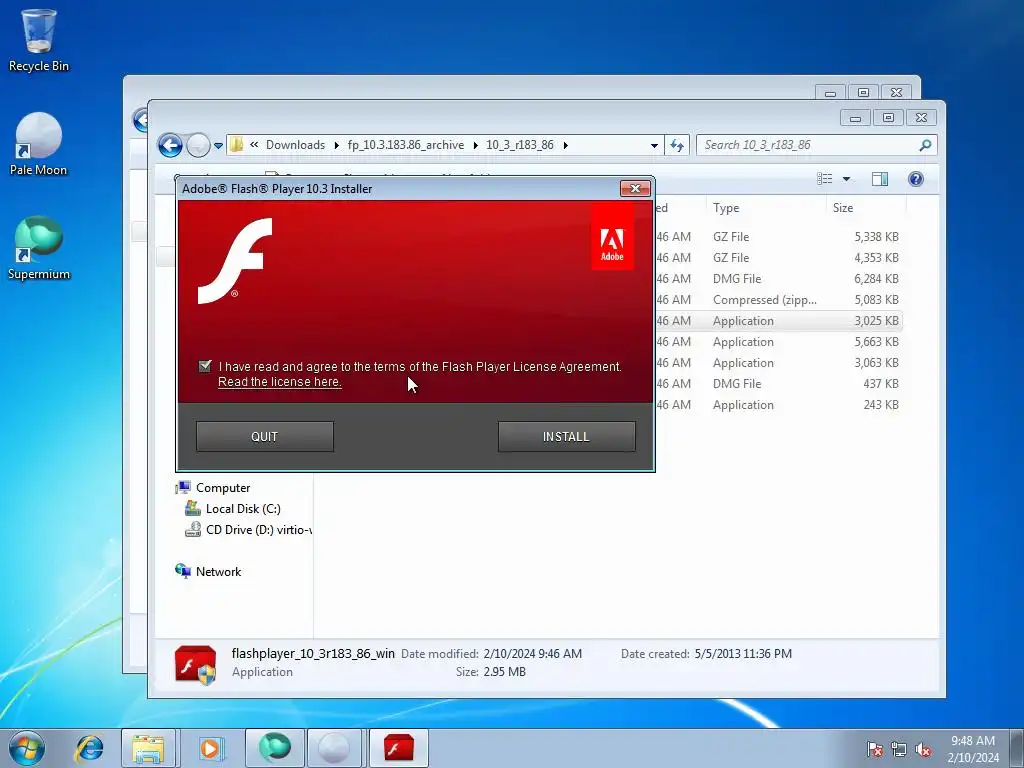Image resolution: width=1024 pixels, height=768 pixels.
Task: Click the change view icon
Action: pos(825,179)
